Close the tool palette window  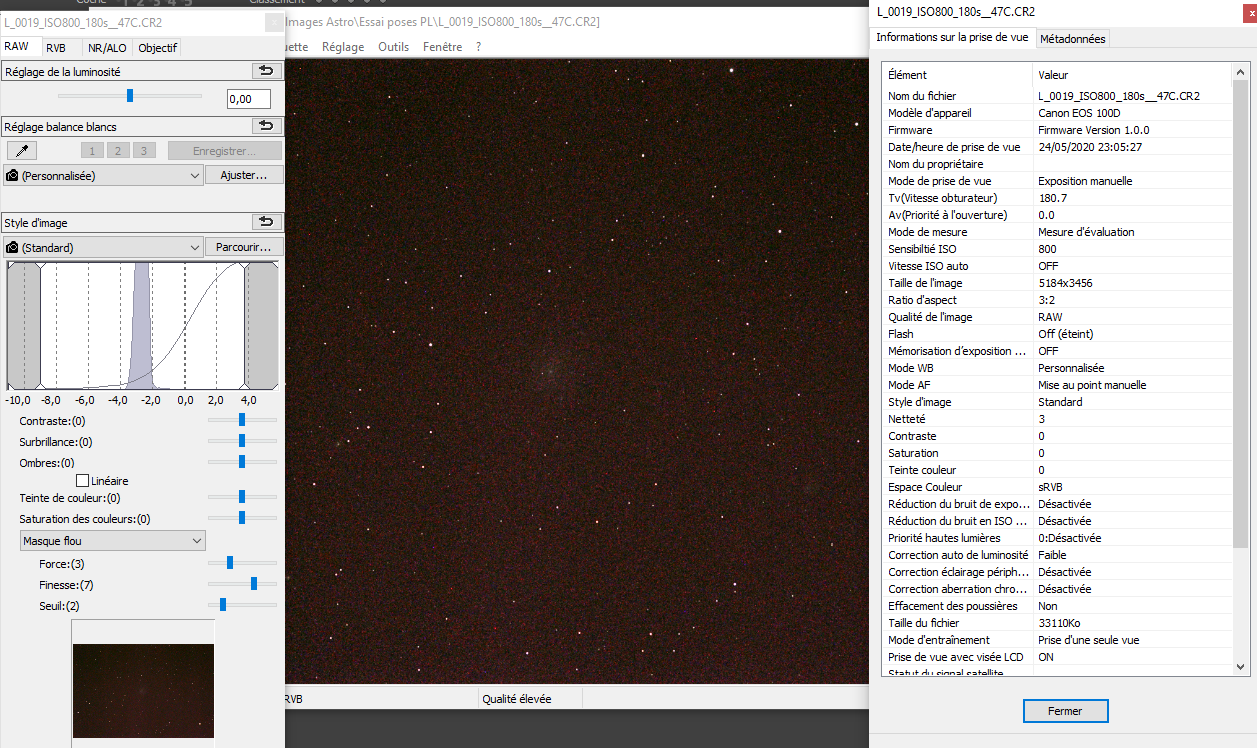tap(276, 21)
